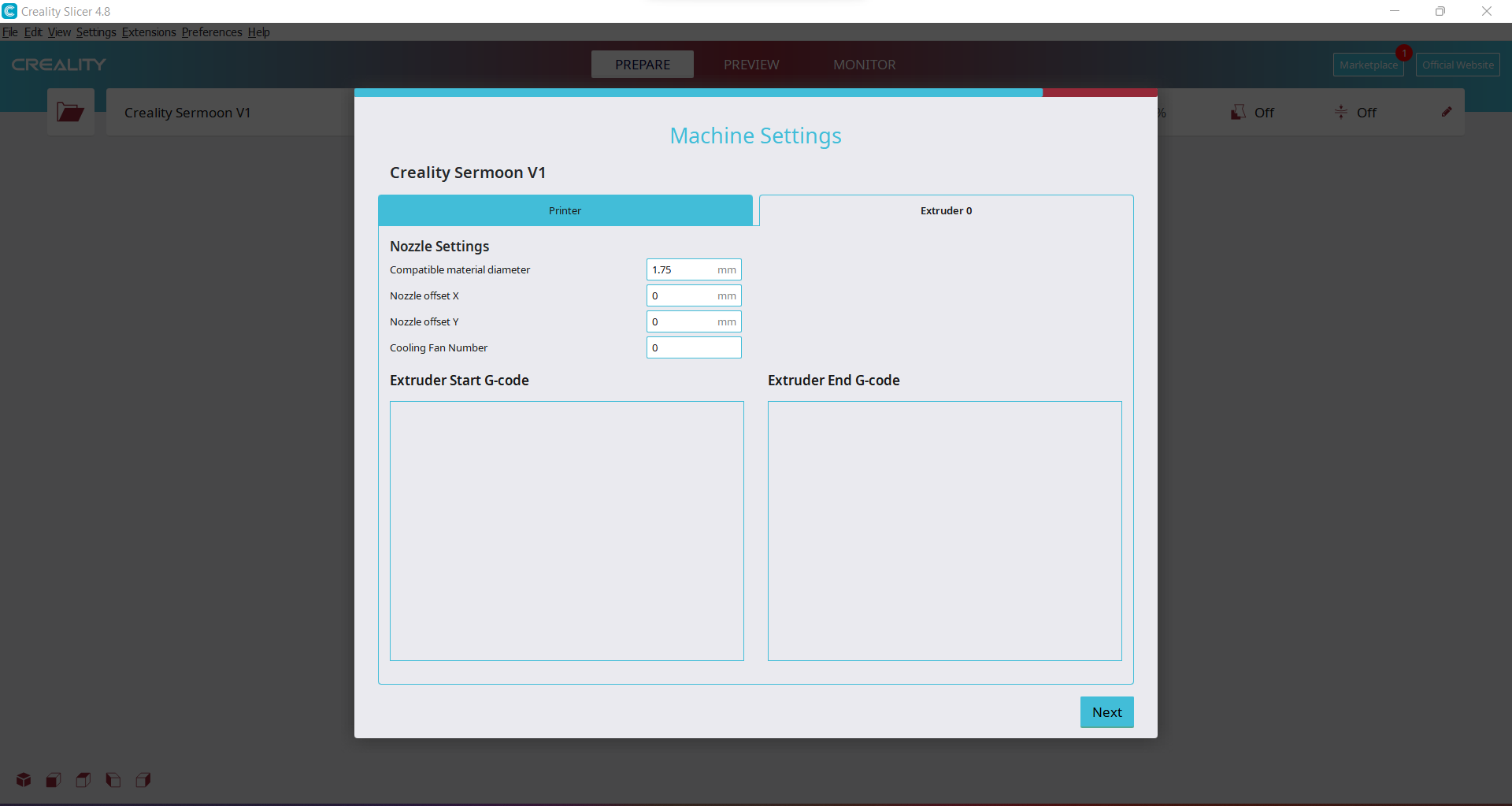Open the Settings menu
The image size is (1512, 806).
coord(96,32)
